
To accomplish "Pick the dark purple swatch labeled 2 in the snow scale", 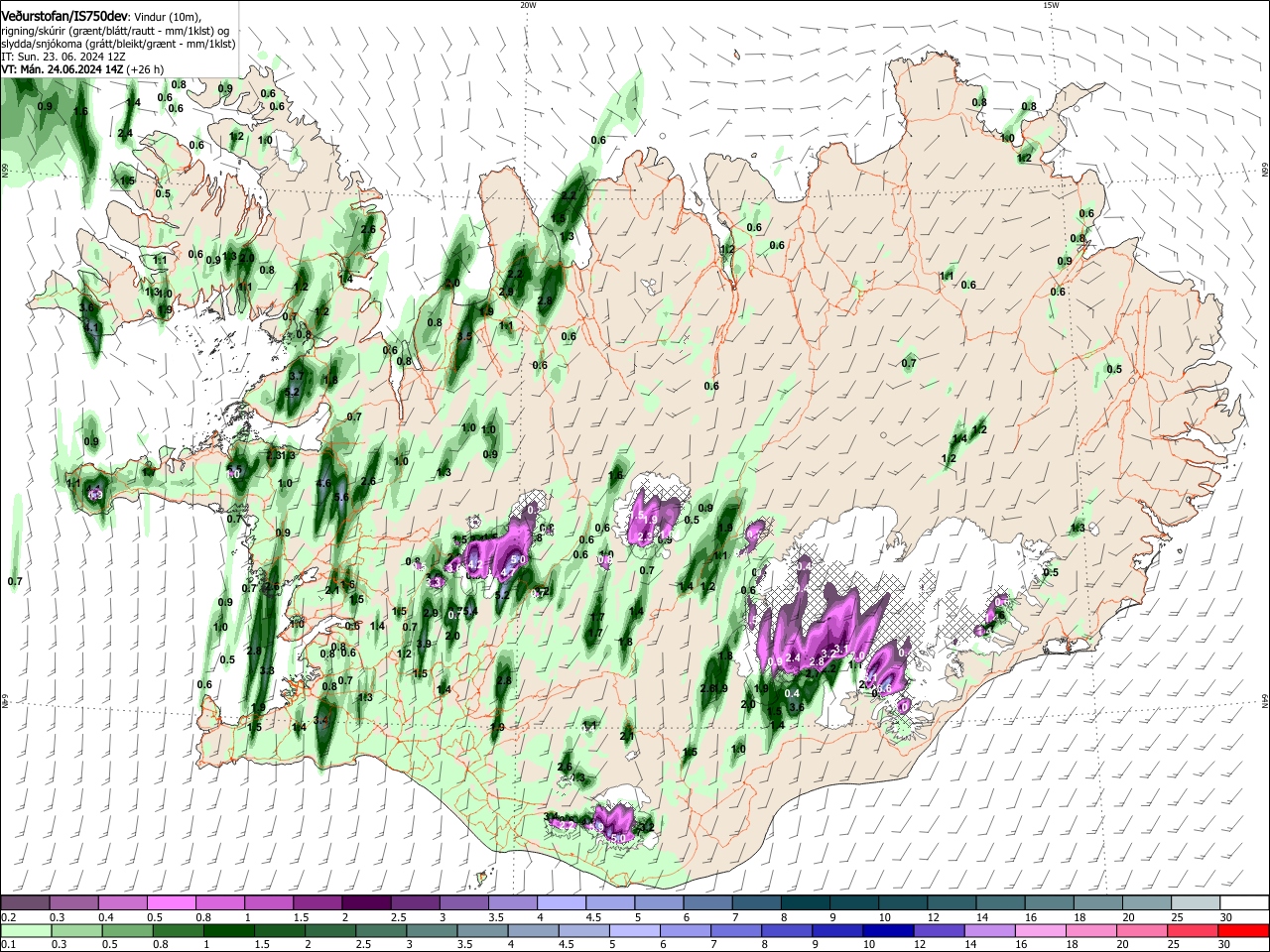I will tap(366, 903).
